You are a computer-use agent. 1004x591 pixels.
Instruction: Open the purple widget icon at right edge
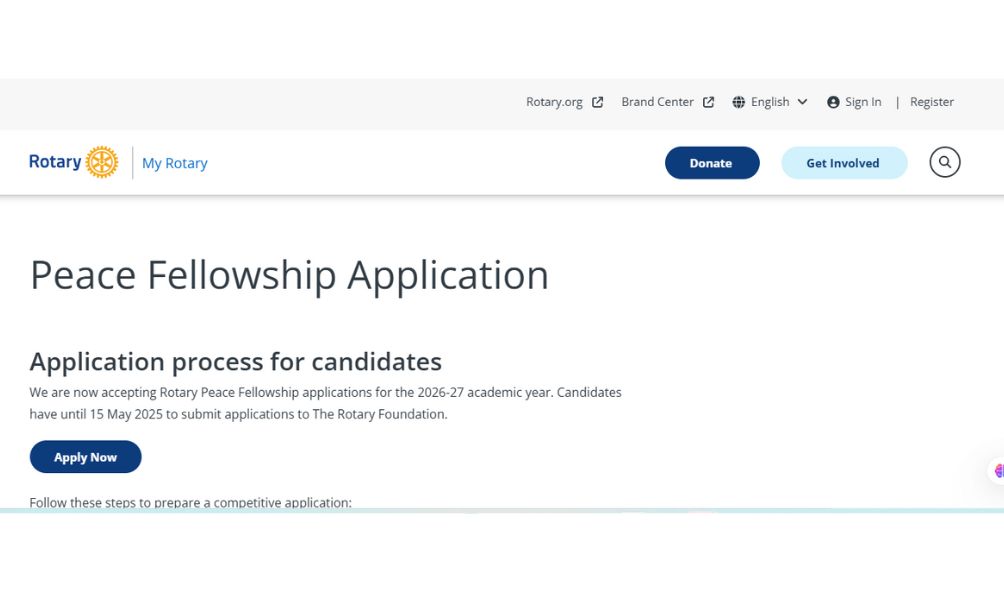tap(998, 471)
